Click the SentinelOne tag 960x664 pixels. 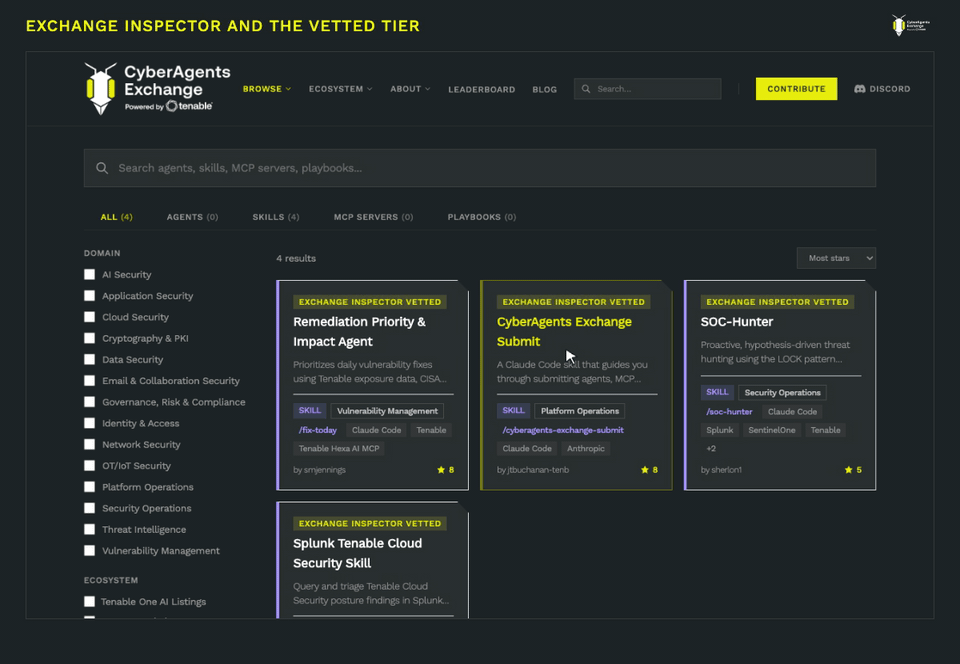(771, 430)
